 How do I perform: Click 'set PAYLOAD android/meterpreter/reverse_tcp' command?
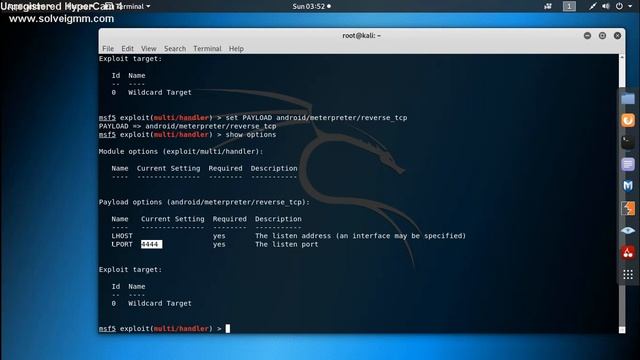point(316,118)
